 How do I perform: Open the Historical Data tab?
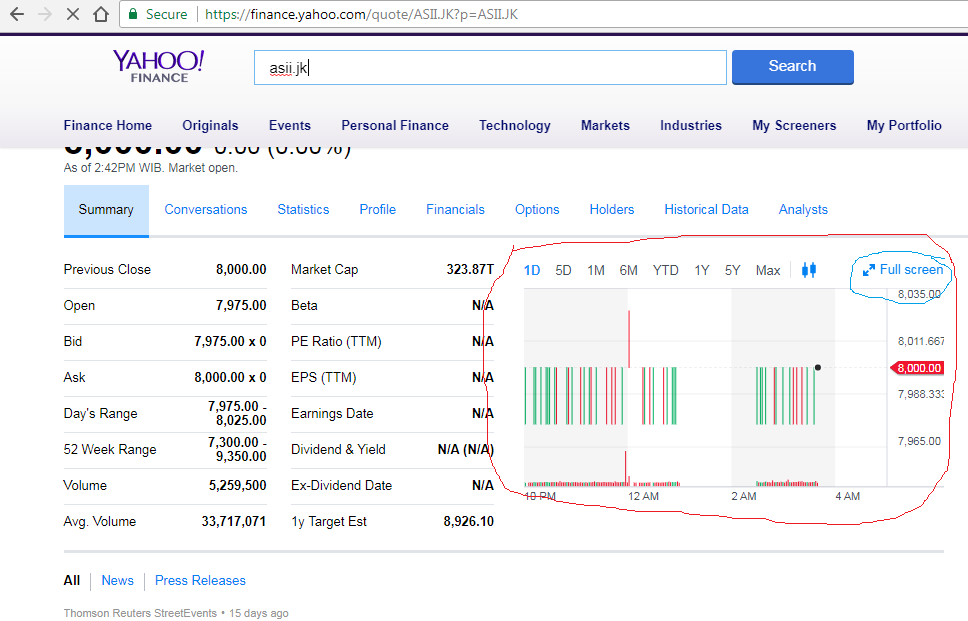point(706,209)
